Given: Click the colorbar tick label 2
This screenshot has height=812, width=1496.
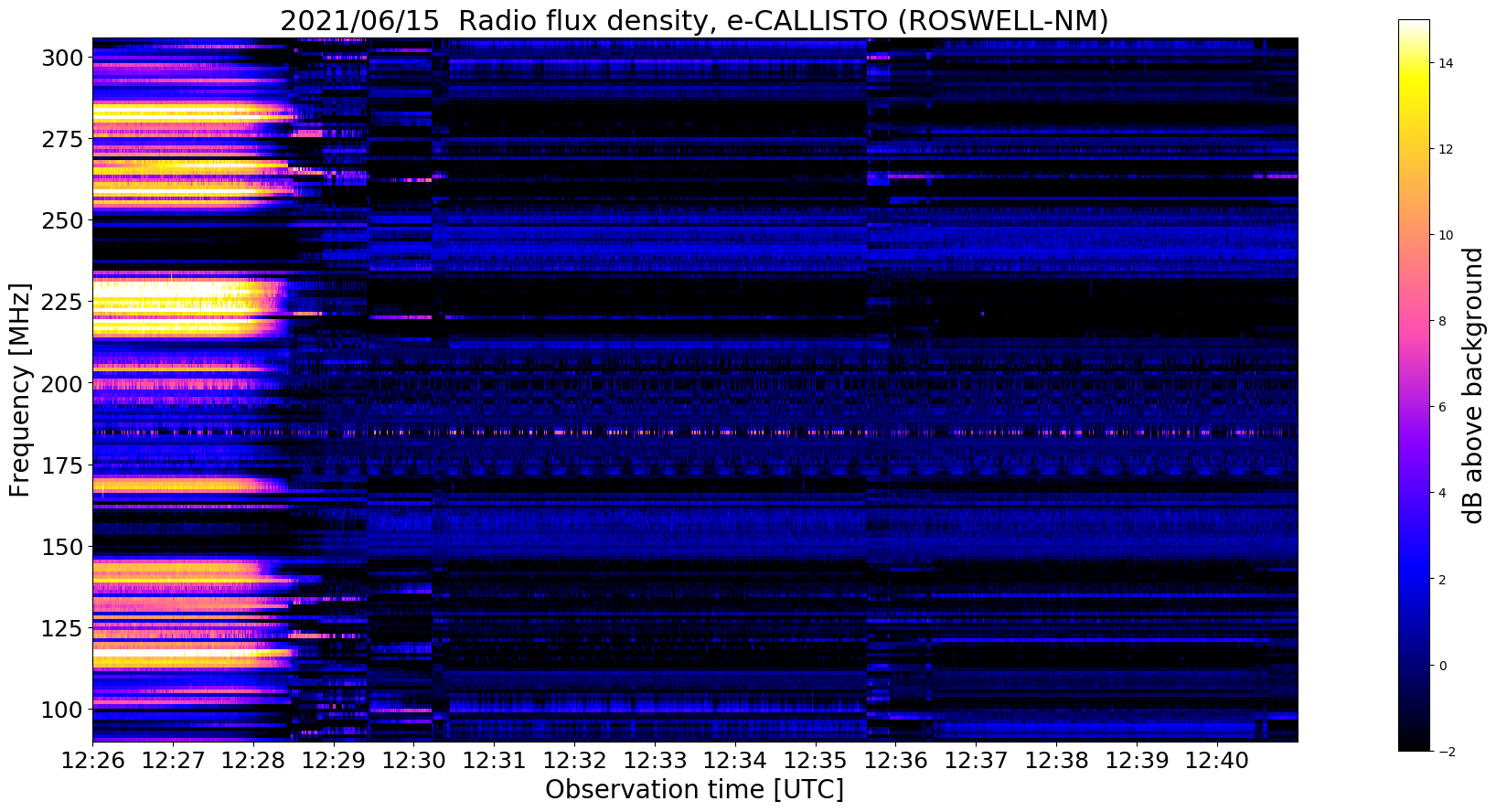Looking at the screenshot, I should (x=1443, y=579).
